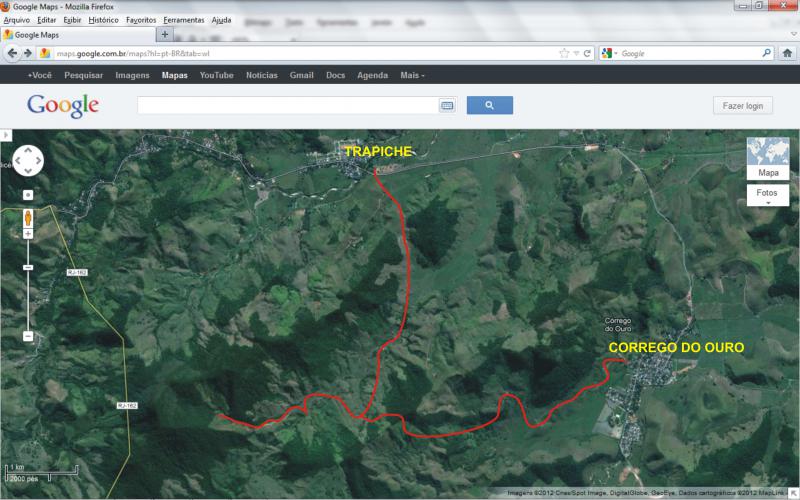Go forward with the browser forward arrow

(x=28, y=53)
